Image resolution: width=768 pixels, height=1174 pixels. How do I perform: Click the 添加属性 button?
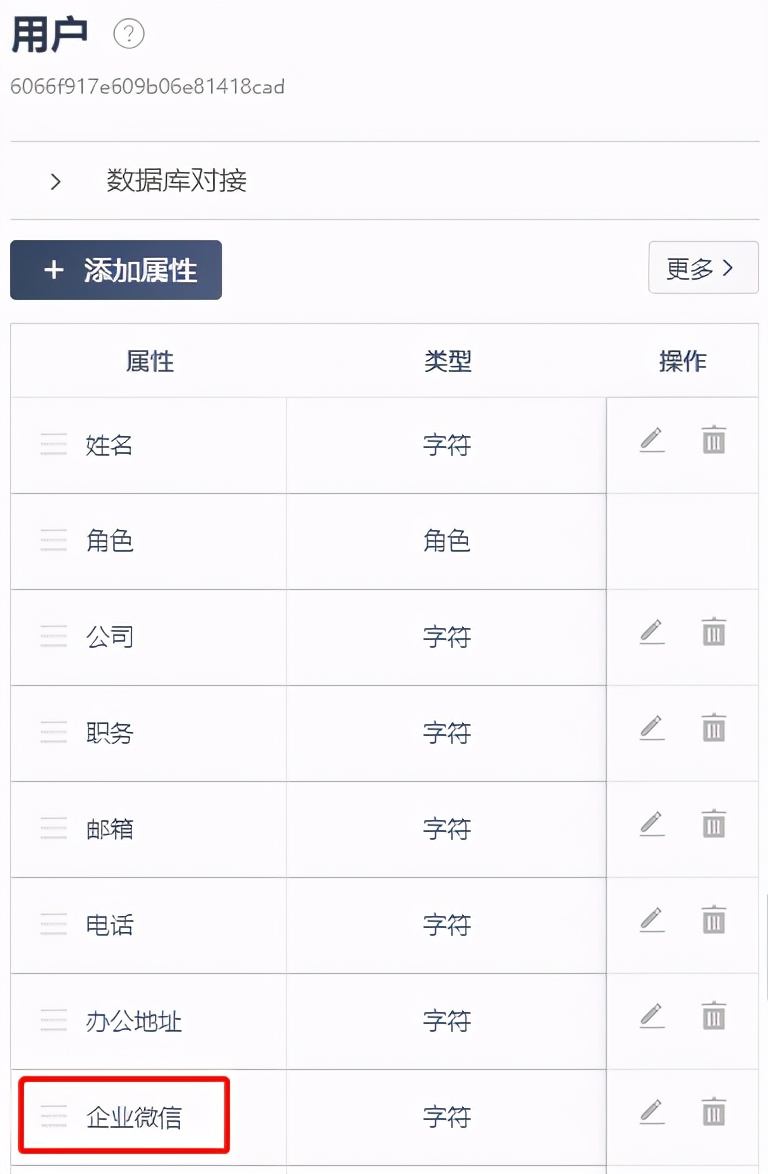click(116, 270)
